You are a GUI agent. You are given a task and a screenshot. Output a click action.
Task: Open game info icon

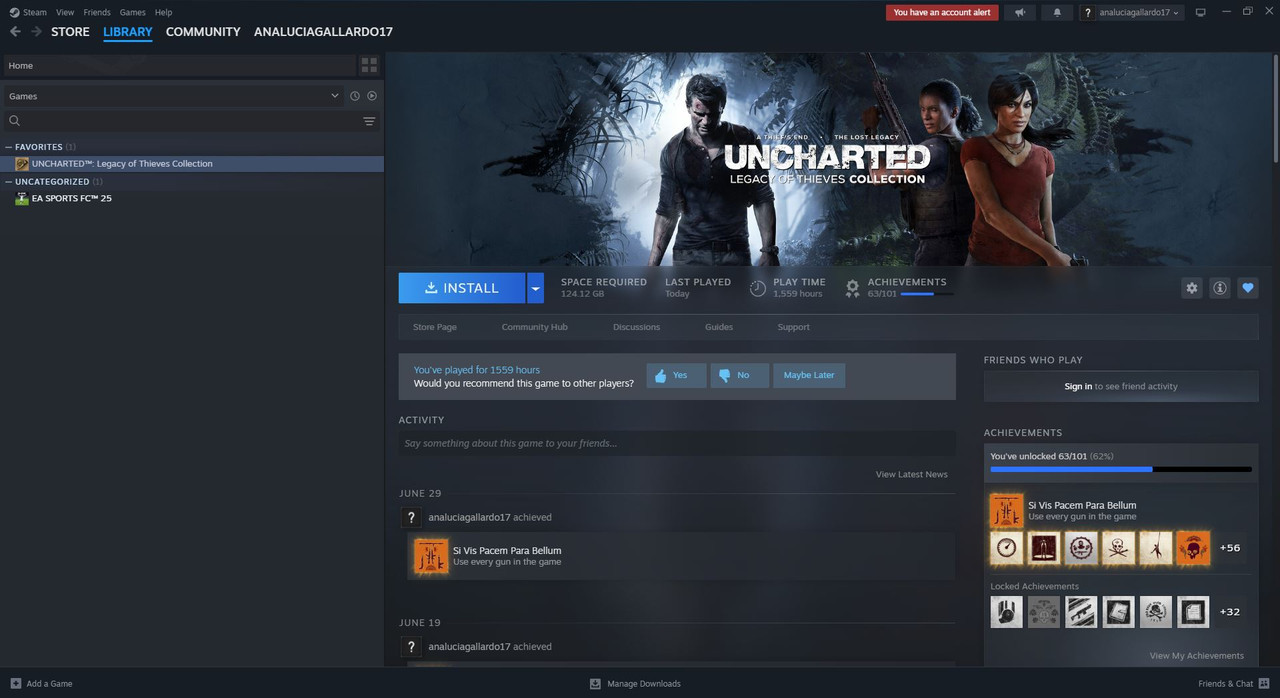[x=1220, y=288]
